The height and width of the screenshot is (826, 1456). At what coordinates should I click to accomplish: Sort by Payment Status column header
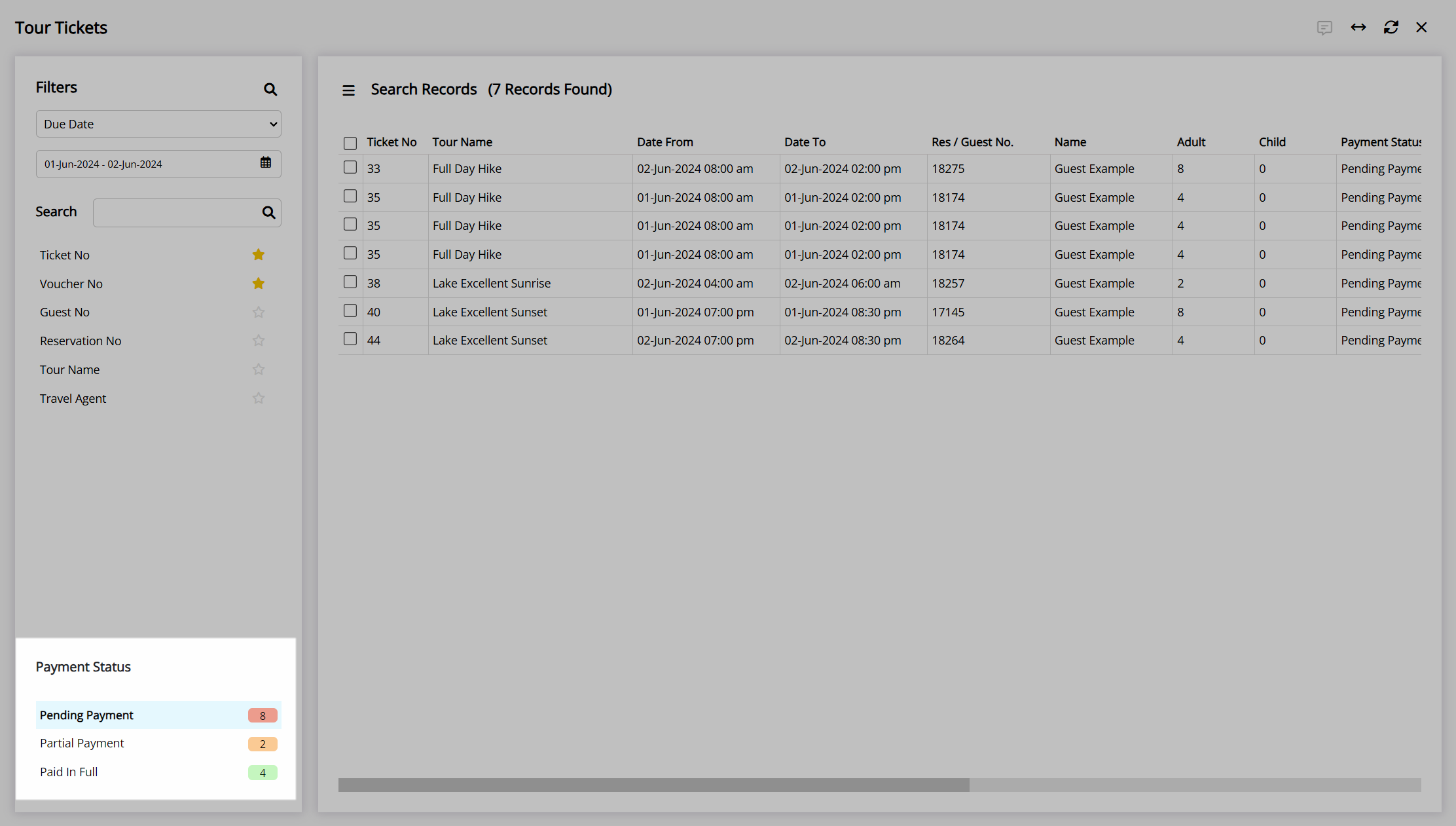coord(1381,142)
